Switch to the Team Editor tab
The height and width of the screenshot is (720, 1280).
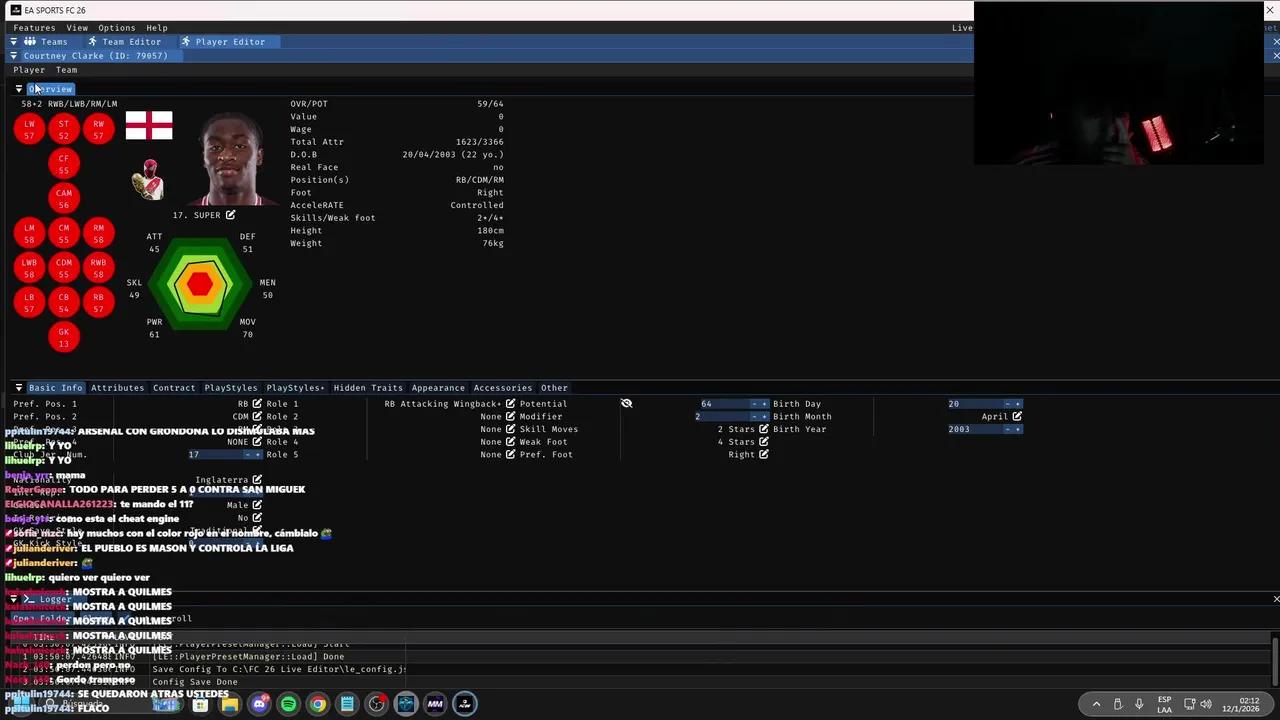click(x=124, y=42)
